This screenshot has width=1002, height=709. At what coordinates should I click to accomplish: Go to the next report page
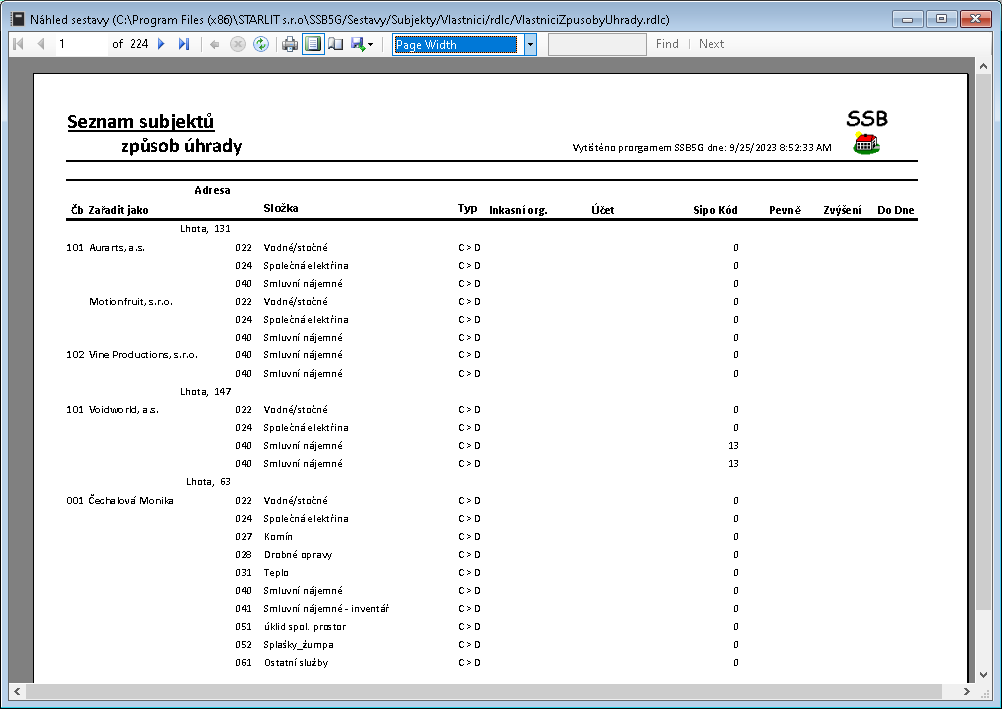(161, 44)
